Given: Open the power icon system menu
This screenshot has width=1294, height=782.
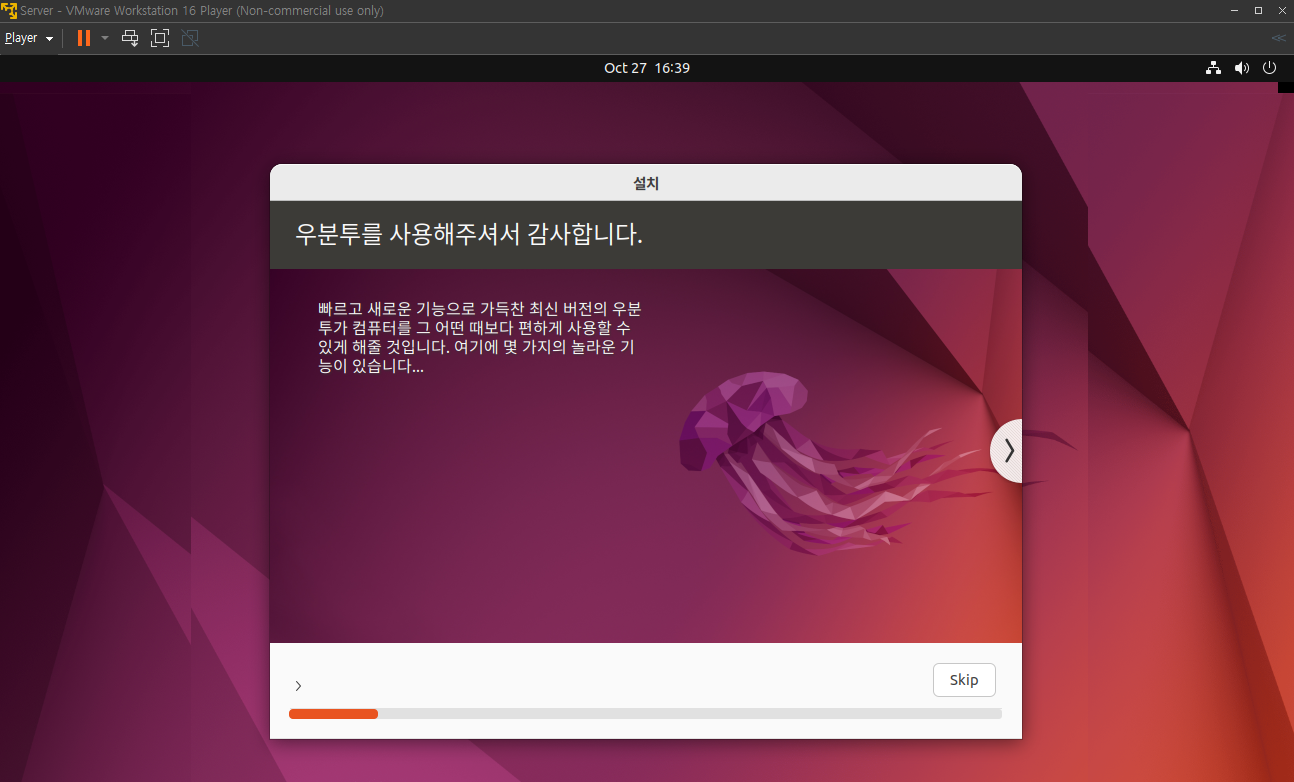Looking at the screenshot, I should pyautogui.click(x=1269, y=68).
